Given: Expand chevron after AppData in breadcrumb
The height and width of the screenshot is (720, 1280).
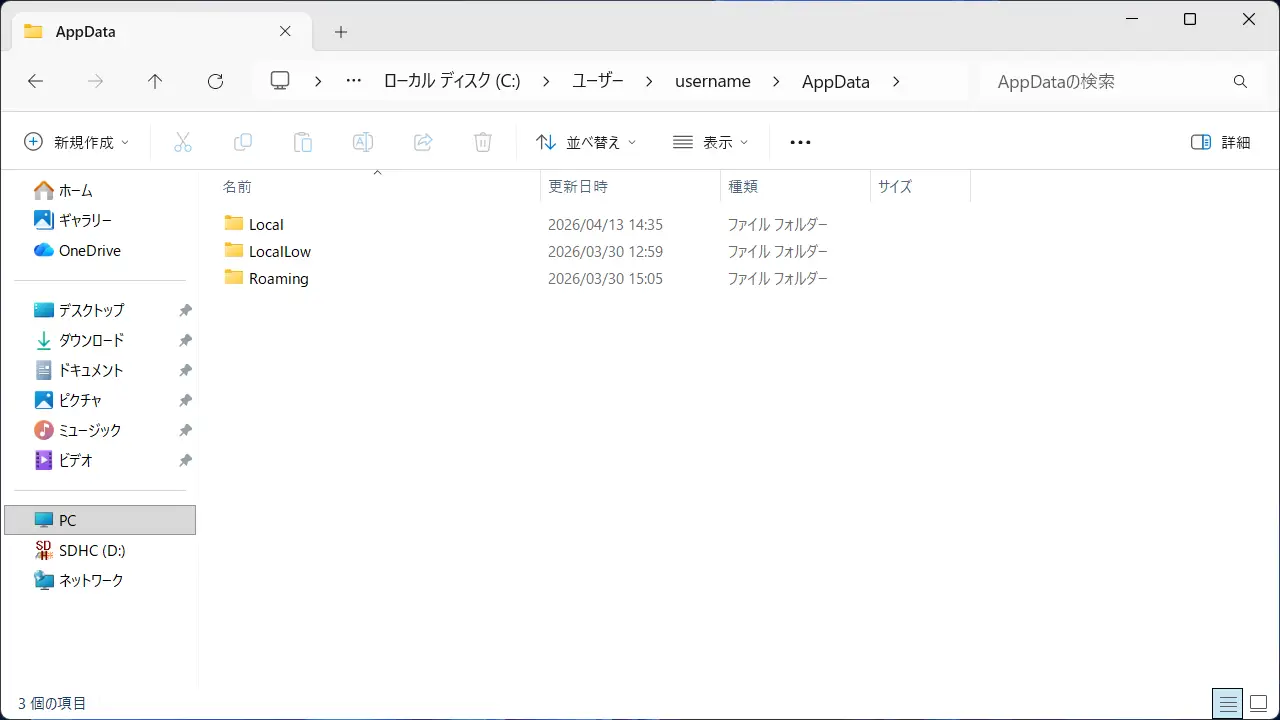Looking at the screenshot, I should tap(895, 82).
